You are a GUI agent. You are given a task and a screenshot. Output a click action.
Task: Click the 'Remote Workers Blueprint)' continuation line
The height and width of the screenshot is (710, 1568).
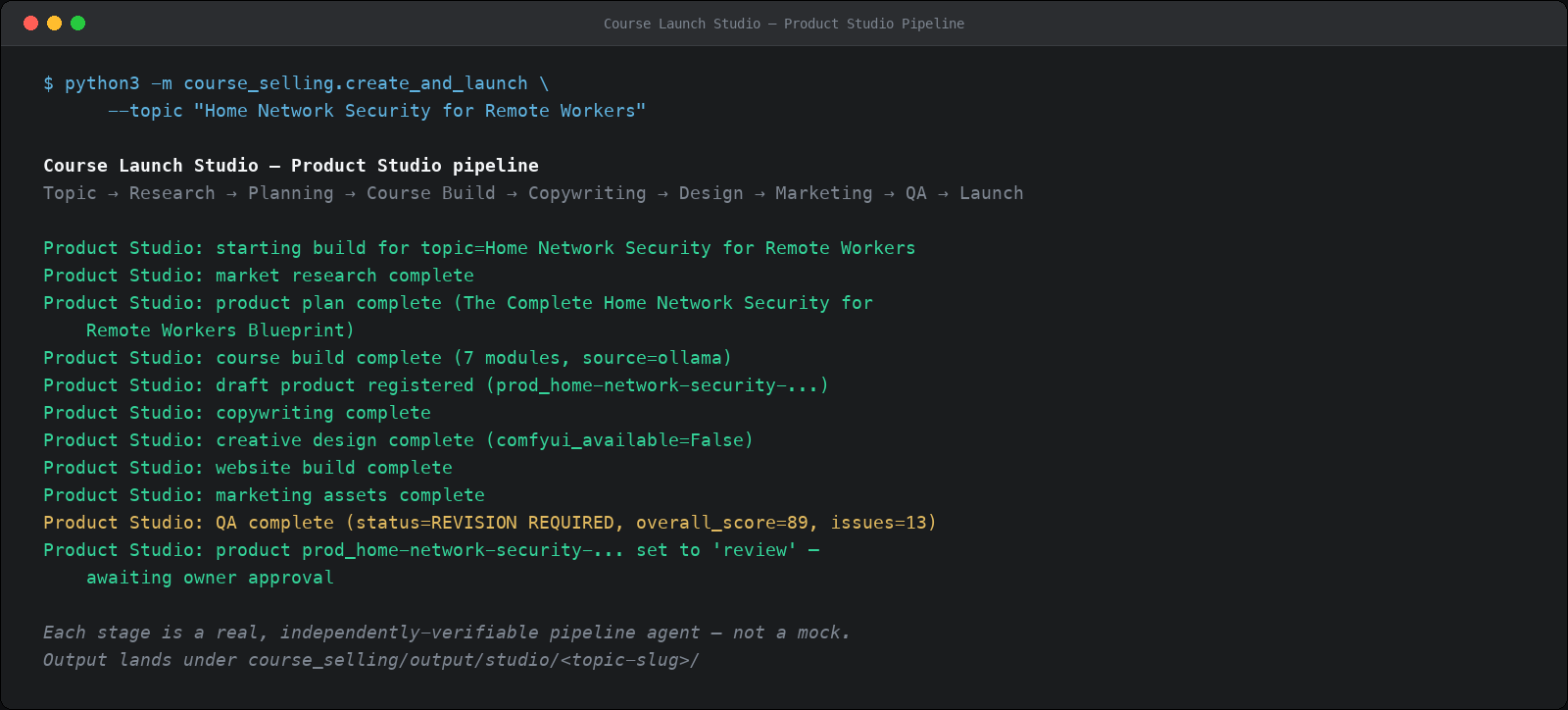pyautogui.click(x=220, y=330)
